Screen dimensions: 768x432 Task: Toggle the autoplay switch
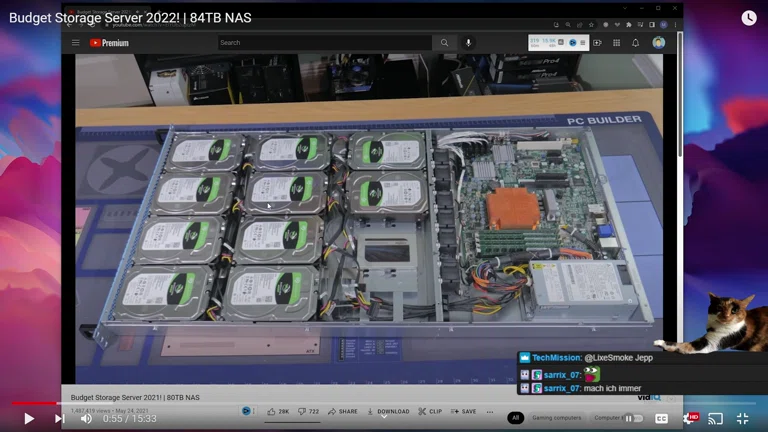tap(634, 418)
